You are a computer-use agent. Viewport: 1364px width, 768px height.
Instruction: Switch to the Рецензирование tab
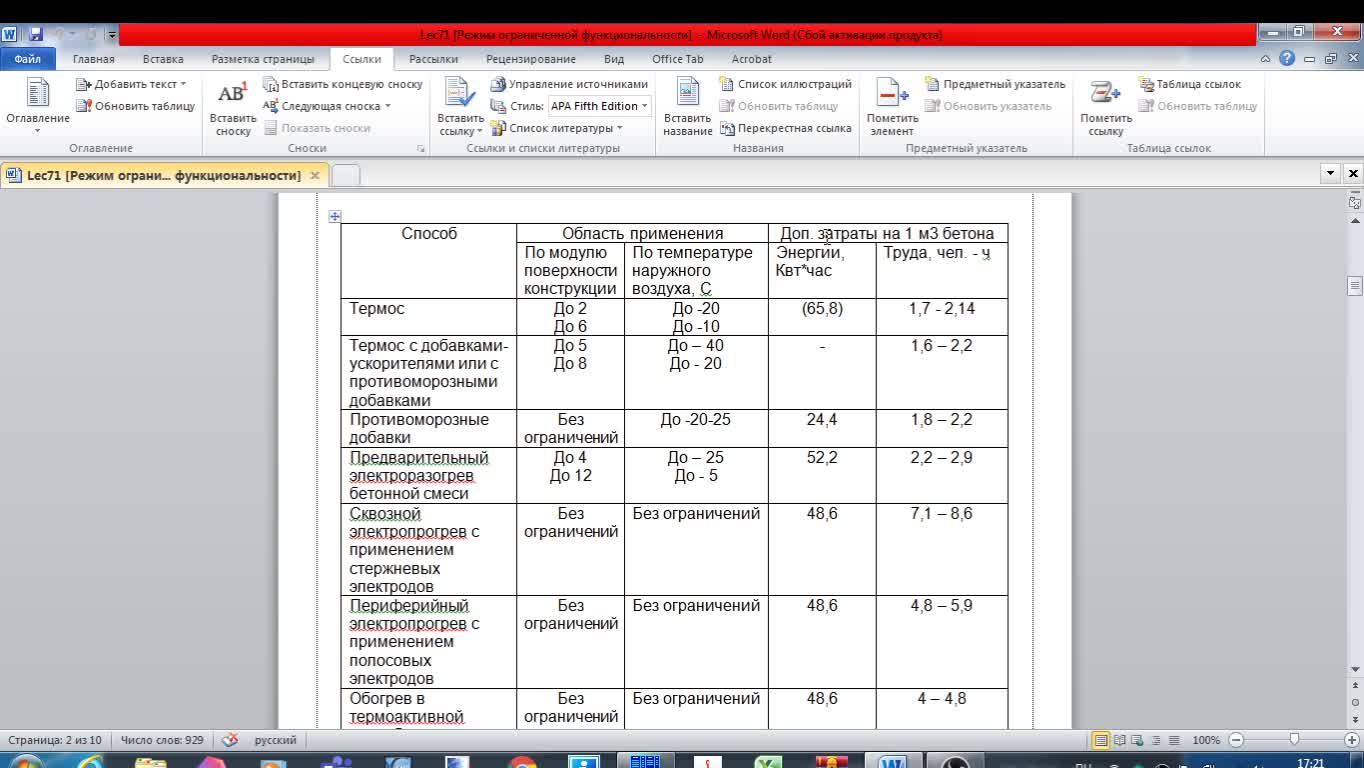click(531, 59)
